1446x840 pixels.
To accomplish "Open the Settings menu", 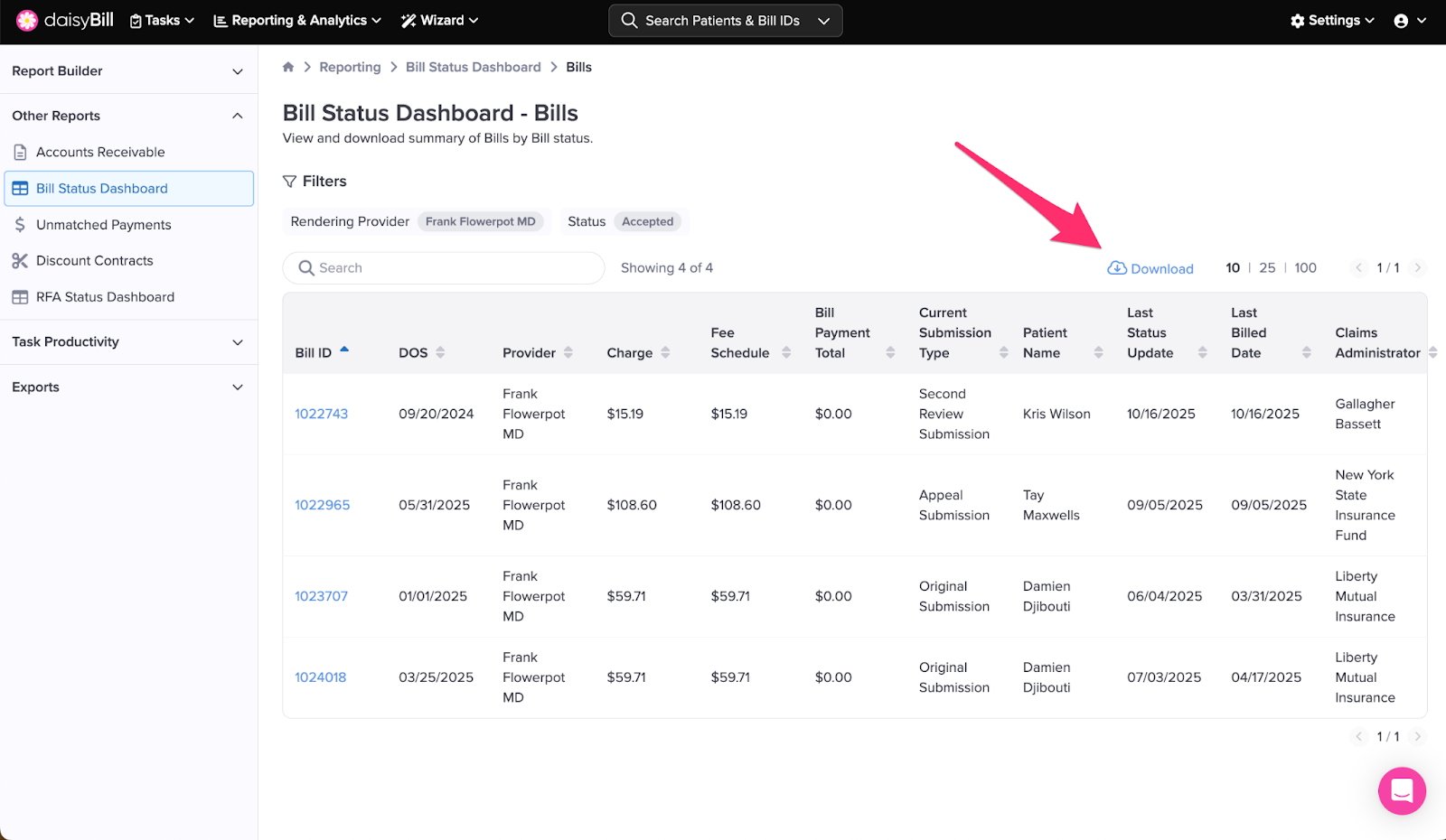I will (x=1332, y=21).
